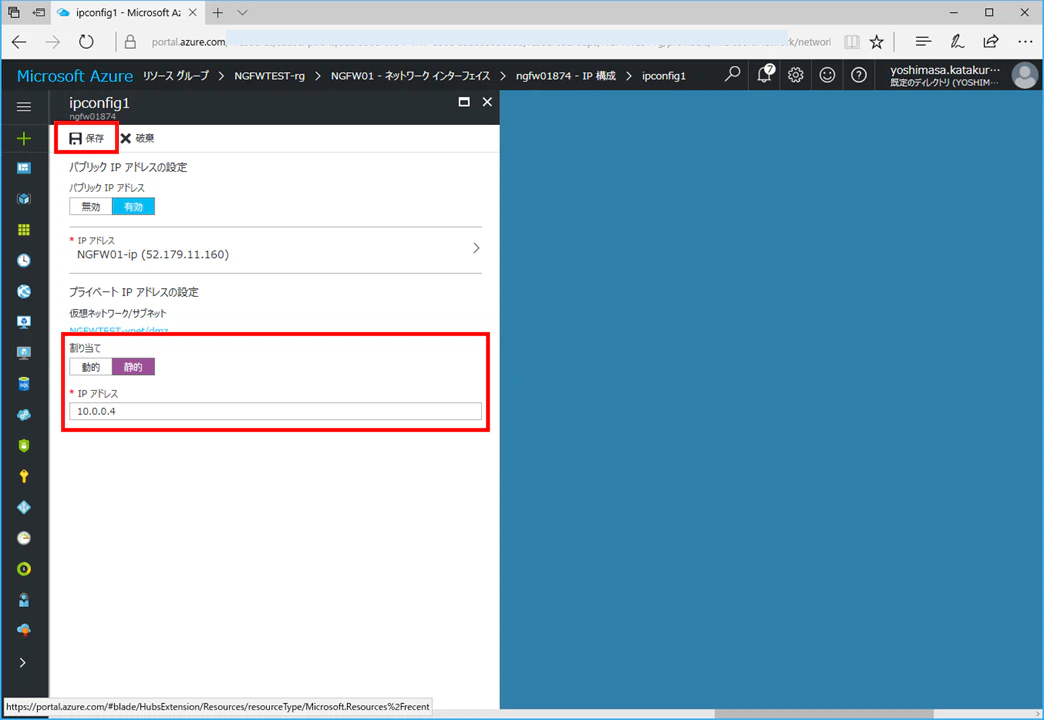
Task: Go to リソース グループ breadcrumb
Action: point(176,76)
